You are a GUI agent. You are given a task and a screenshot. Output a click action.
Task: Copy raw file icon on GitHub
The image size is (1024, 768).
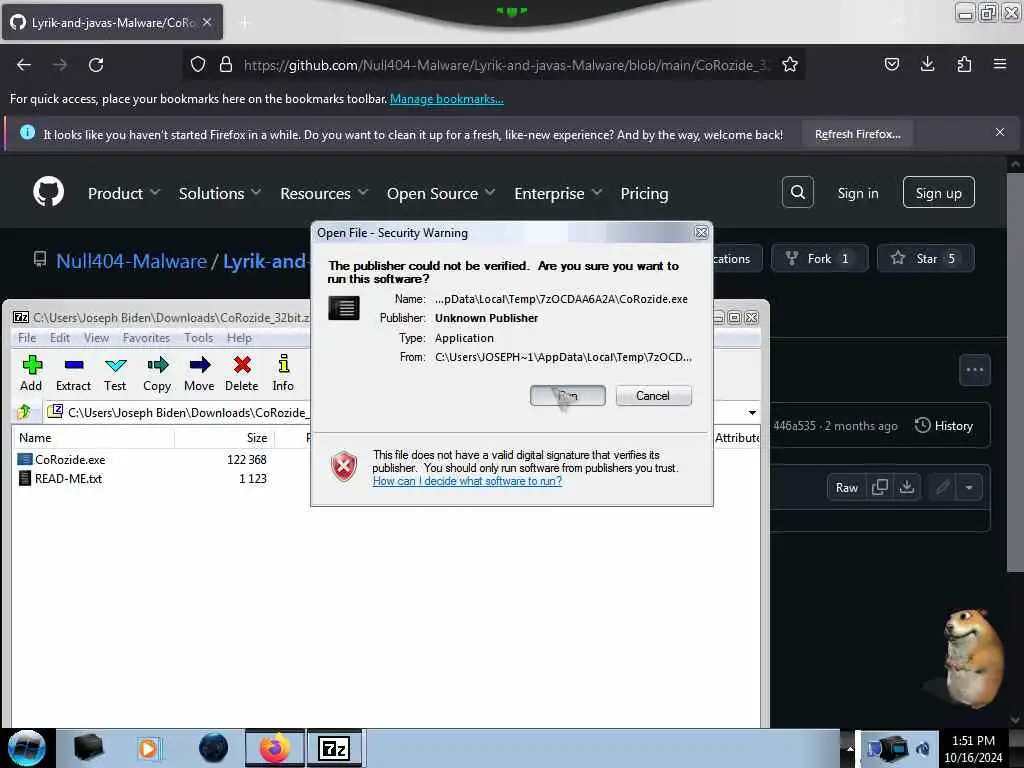tap(880, 487)
